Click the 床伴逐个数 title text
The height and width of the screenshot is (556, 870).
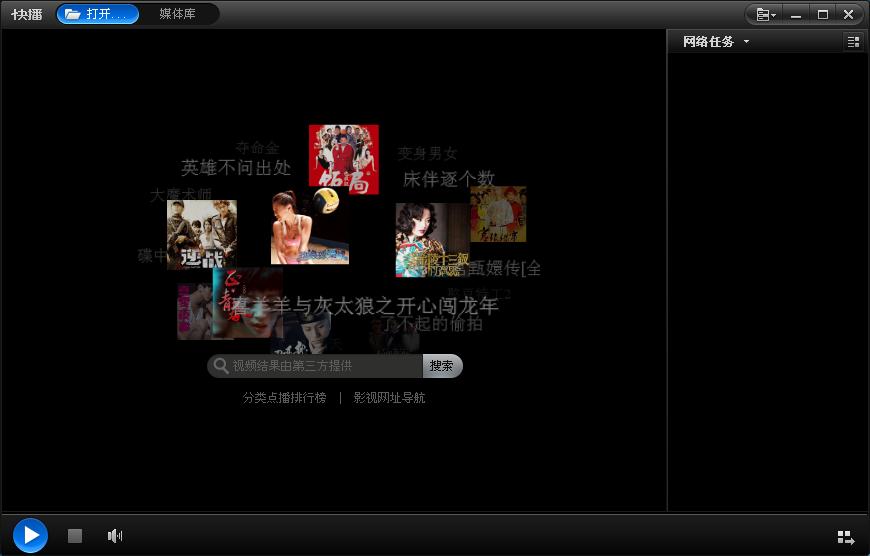click(448, 179)
